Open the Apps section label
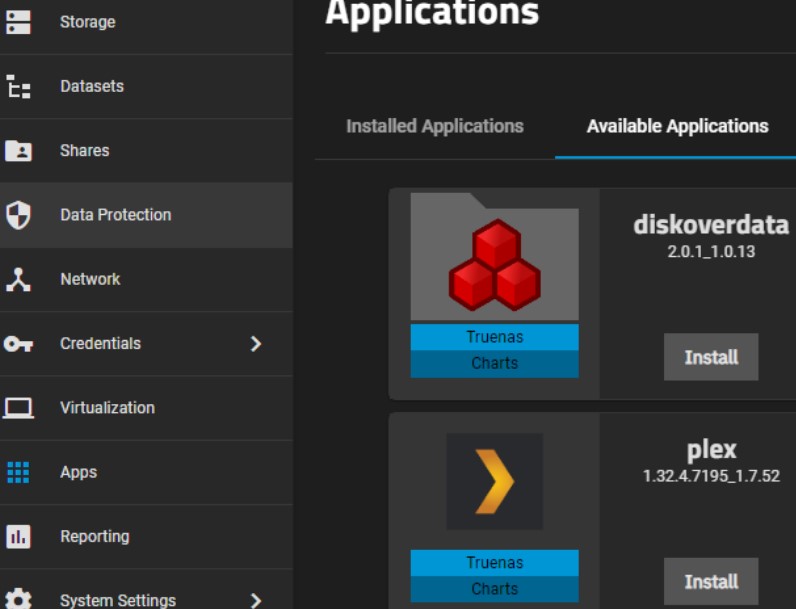The image size is (796, 609). pos(78,472)
